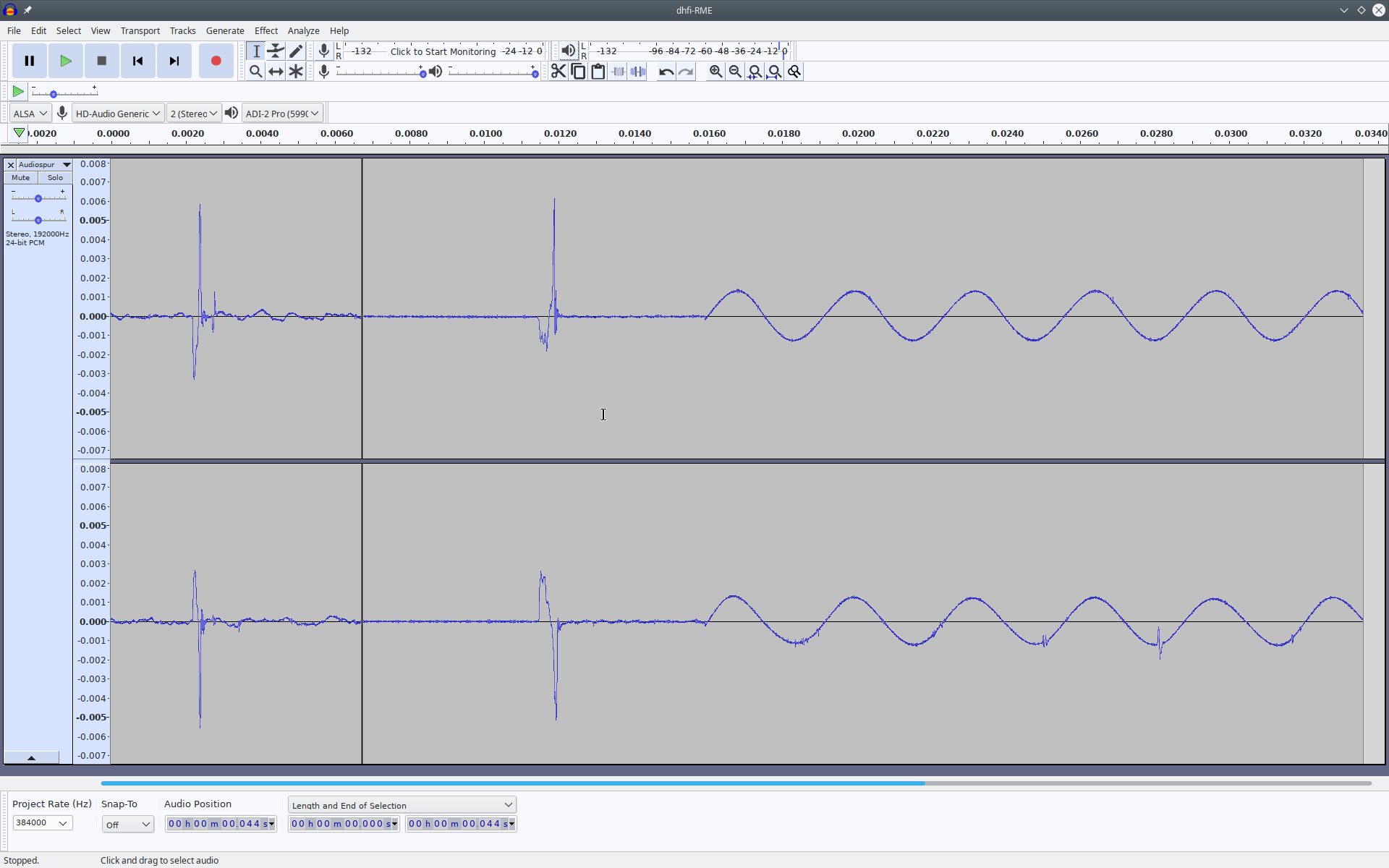The height and width of the screenshot is (868, 1389).
Task: Click the Play-at-speed green arrow
Action: [x=18, y=91]
